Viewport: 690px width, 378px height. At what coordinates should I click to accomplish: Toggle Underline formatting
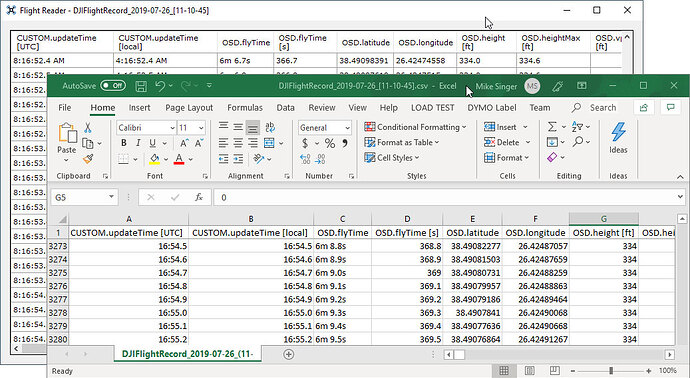click(x=152, y=143)
